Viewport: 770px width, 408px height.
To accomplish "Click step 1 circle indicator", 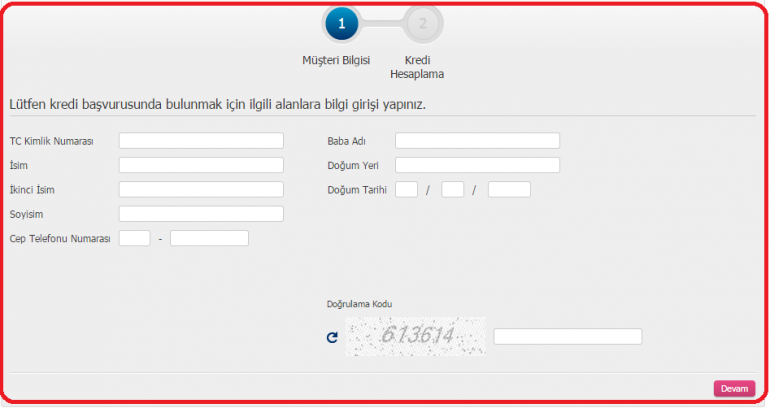I will point(341,24).
